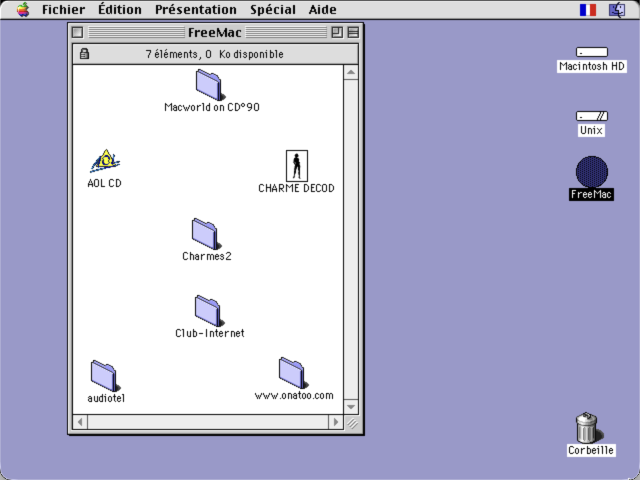Image resolution: width=640 pixels, height=480 pixels.
Task: Click the vertical scrollbar down arrow
Action: click(x=351, y=407)
